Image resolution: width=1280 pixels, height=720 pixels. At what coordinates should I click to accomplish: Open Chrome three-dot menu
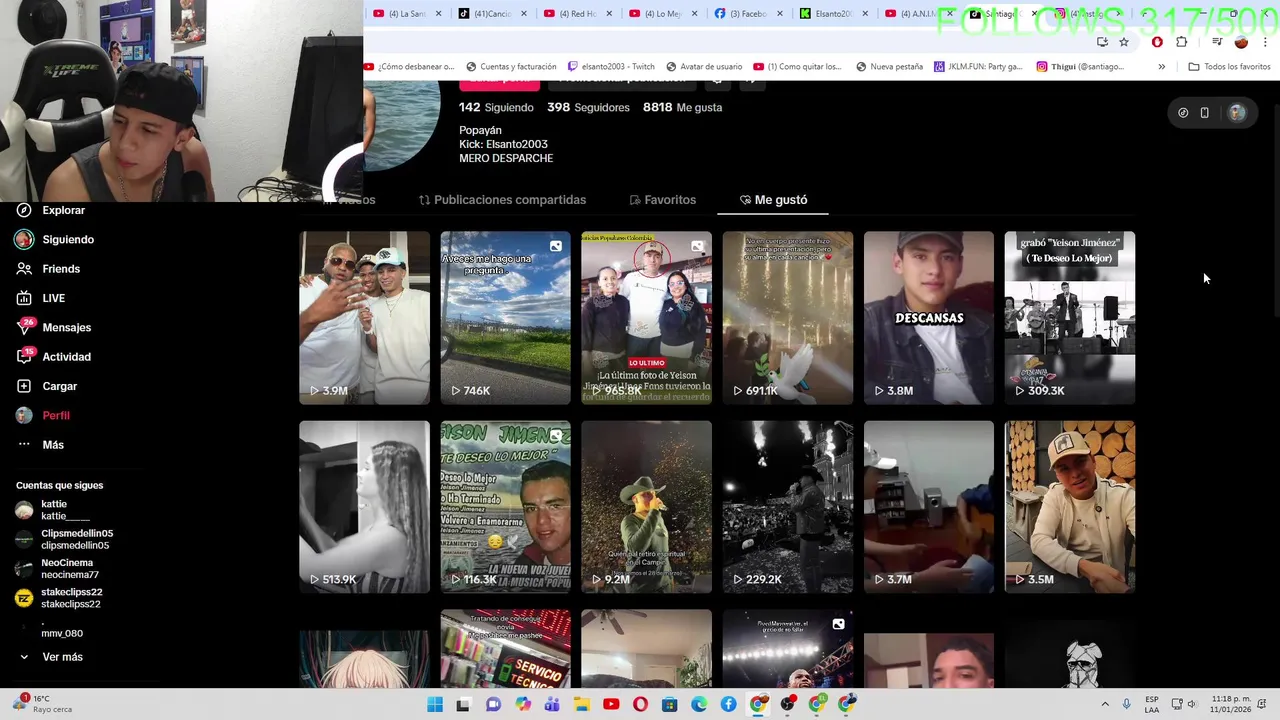(x=1266, y=42)
